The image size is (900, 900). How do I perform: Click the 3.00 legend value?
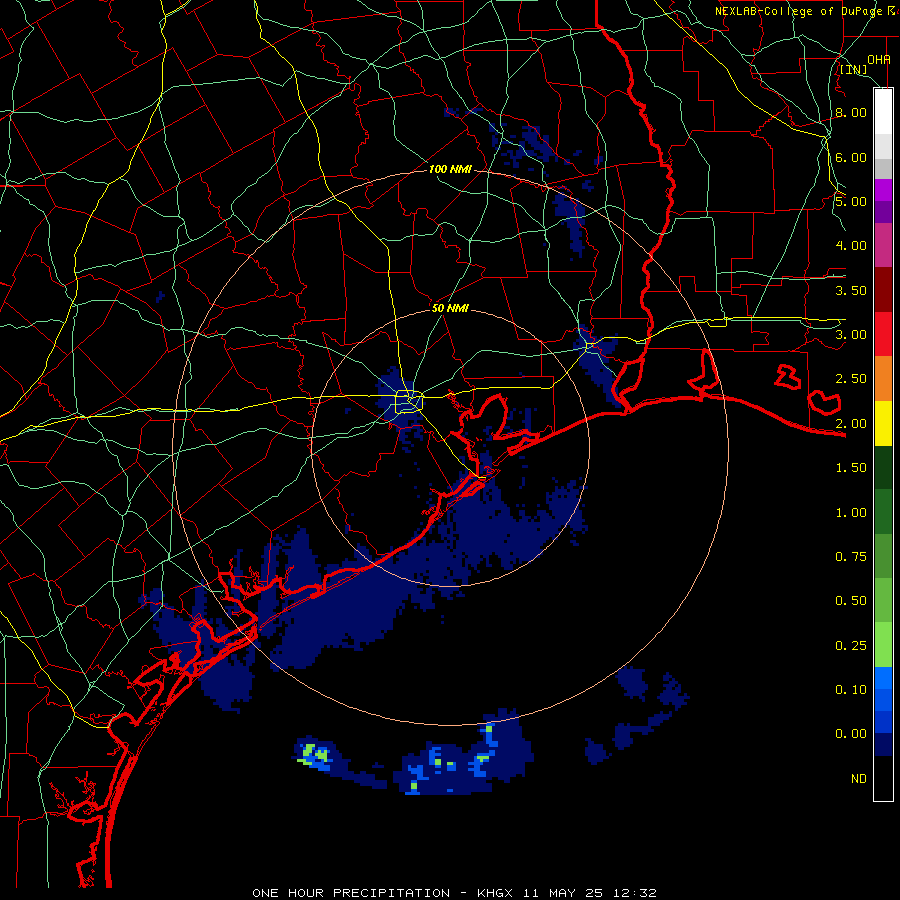coord(851,335)
